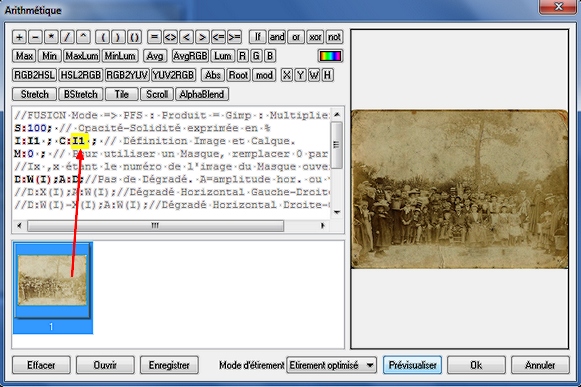Viewport: 581px width, 387px height.
Task: Click the equals sign button
Action: pyautogui.click(x=154, y=37)
